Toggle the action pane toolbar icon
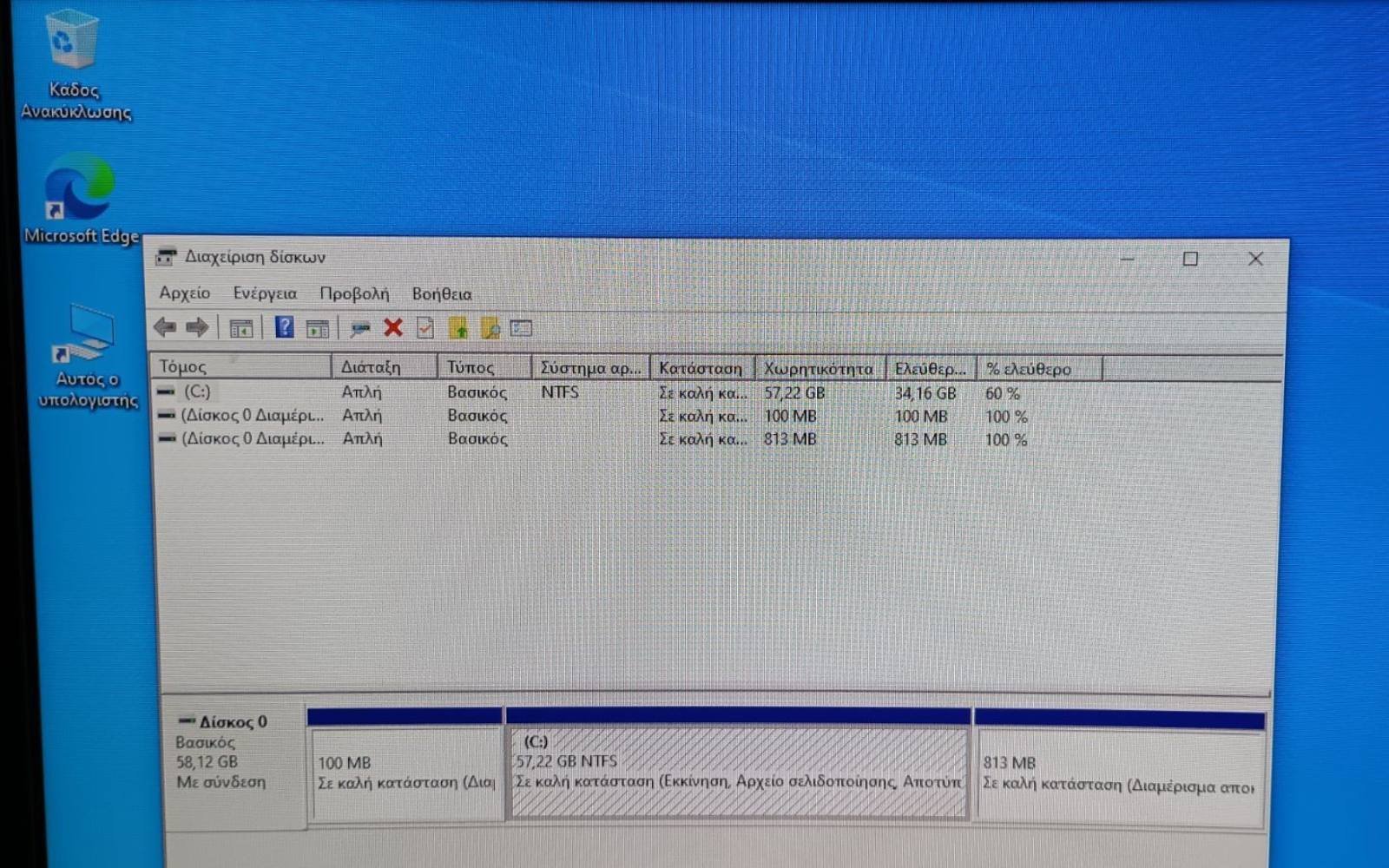Screen dimensions: 1389x868 [x=318, y=328]
